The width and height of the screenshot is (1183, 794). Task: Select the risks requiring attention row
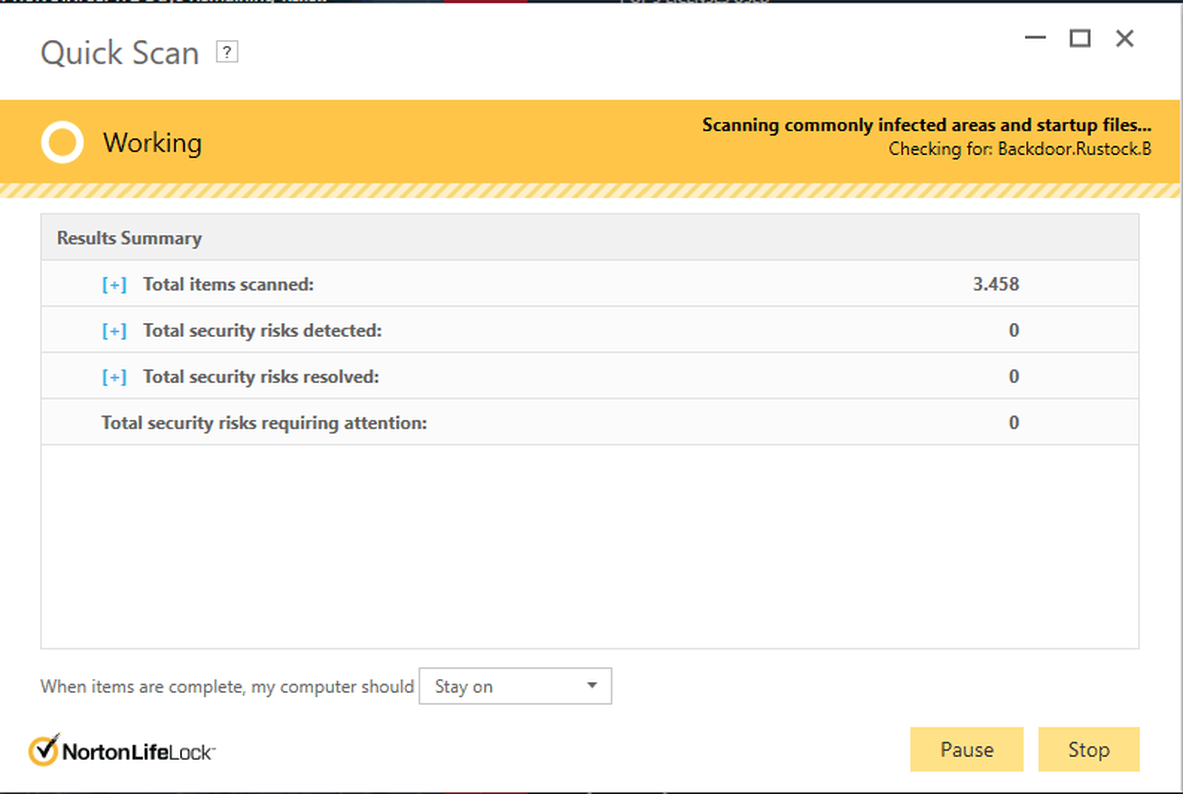click(264, 423)
